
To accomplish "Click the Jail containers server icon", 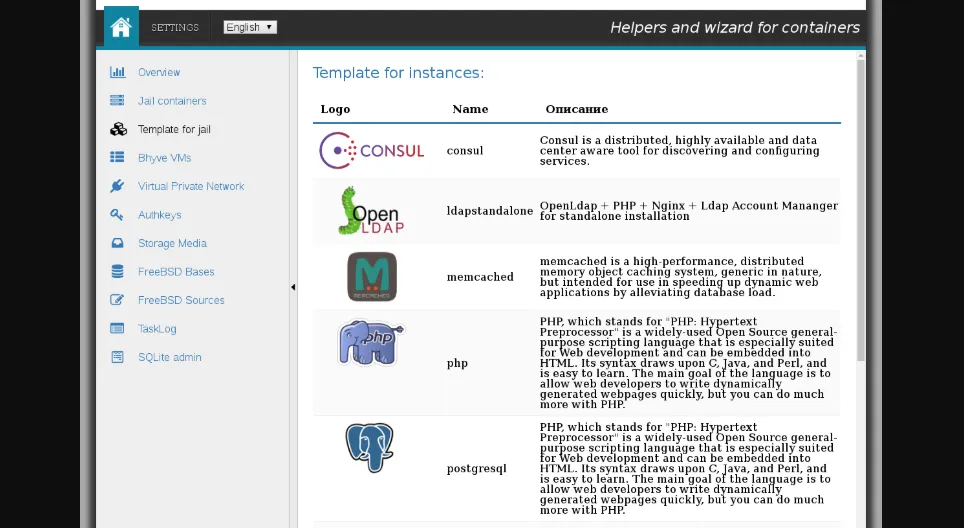I will tap(117, 100).
